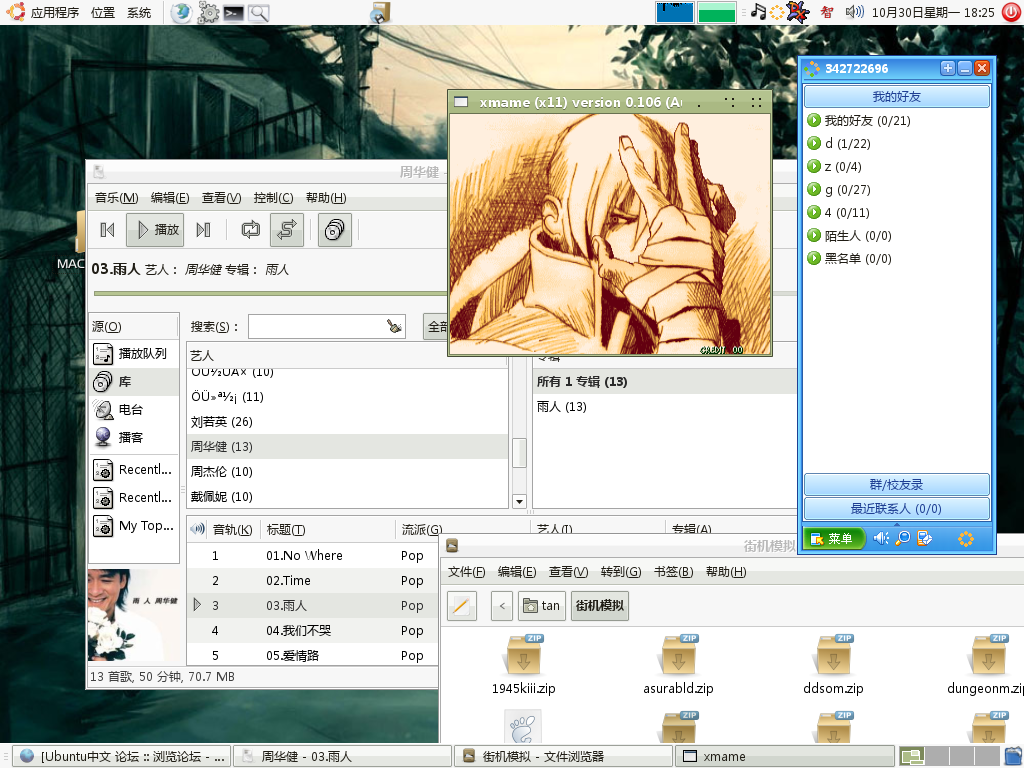Select the ddsom.zip file
This screenshot has height=768, width=1024.
pyautogui.click(x=833, y=665)
